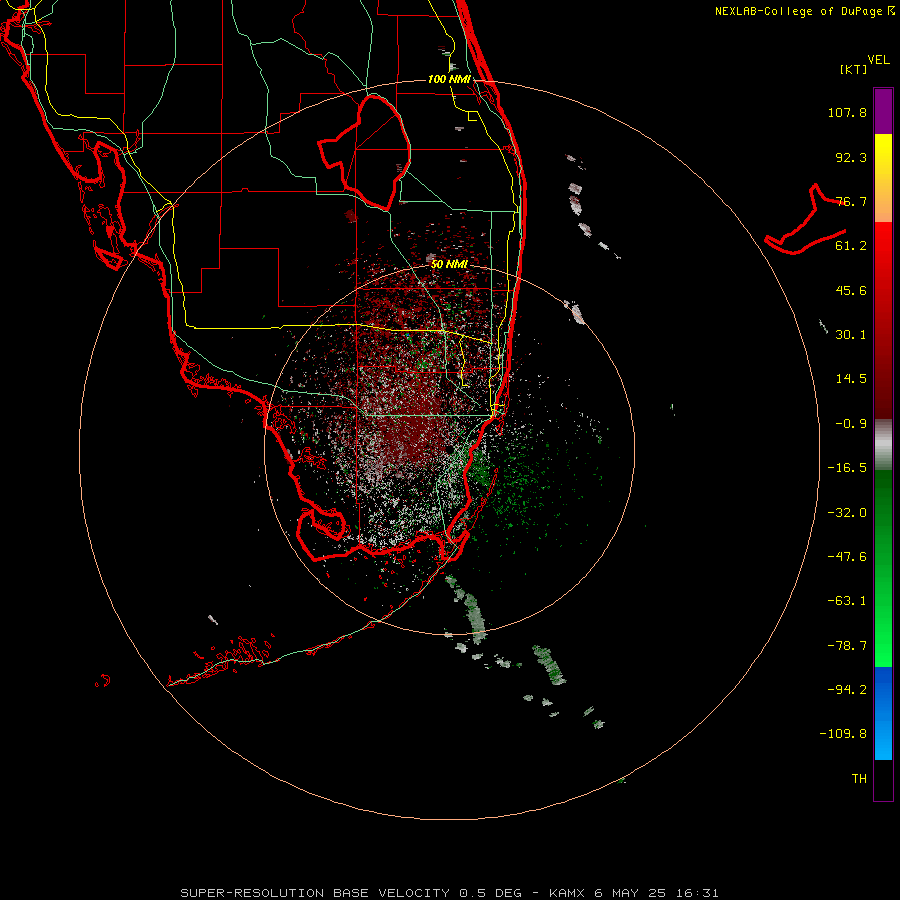Pick the blue segment of the color bar
Image resolution: width=900 pixels, height=900 pixels.
click(x=883, y=713)
